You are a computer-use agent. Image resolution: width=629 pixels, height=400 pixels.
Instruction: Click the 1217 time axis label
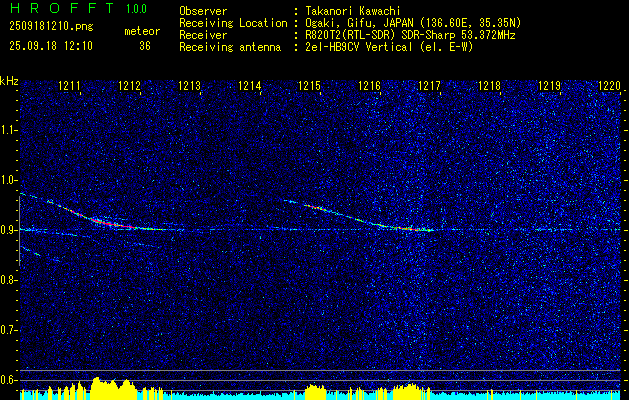click(429, 86)
